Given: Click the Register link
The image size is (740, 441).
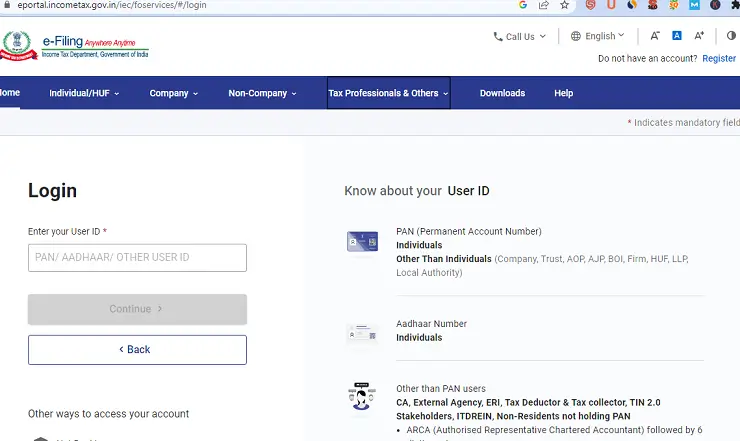Looking at the screenshot, I should click(719, 59).
